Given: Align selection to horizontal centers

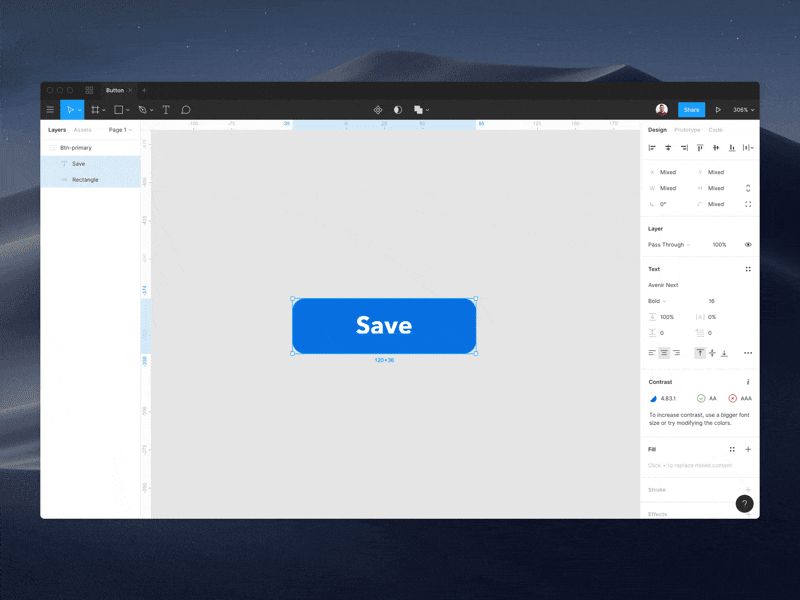Looking at the screenshot, I should tap(668, 148).
